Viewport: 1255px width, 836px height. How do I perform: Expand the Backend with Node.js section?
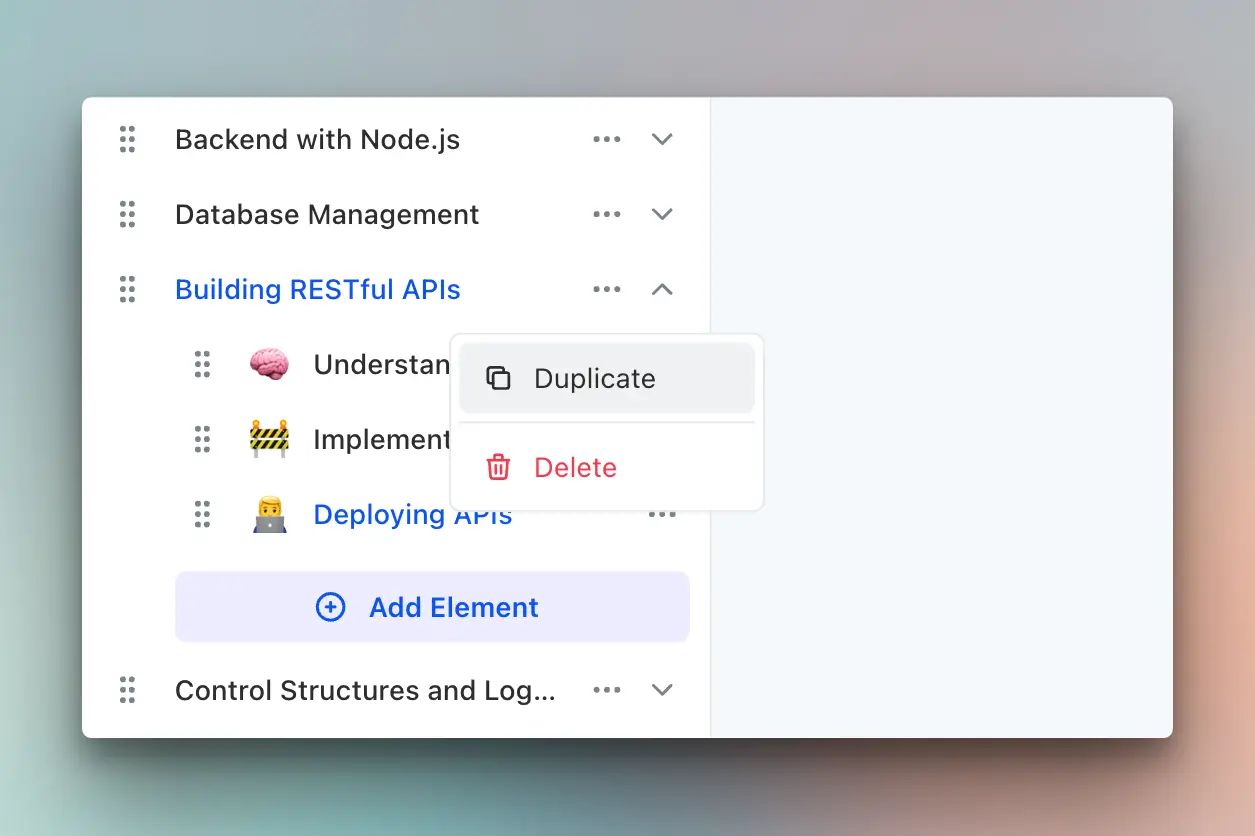click(662, 139)
